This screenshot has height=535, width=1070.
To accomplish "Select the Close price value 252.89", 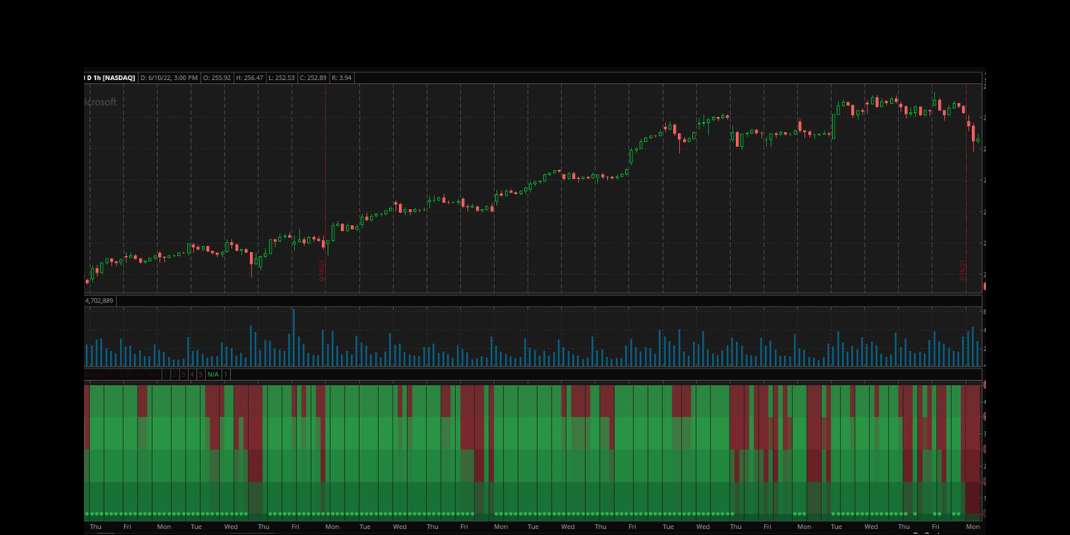I will tap(313, 78).
